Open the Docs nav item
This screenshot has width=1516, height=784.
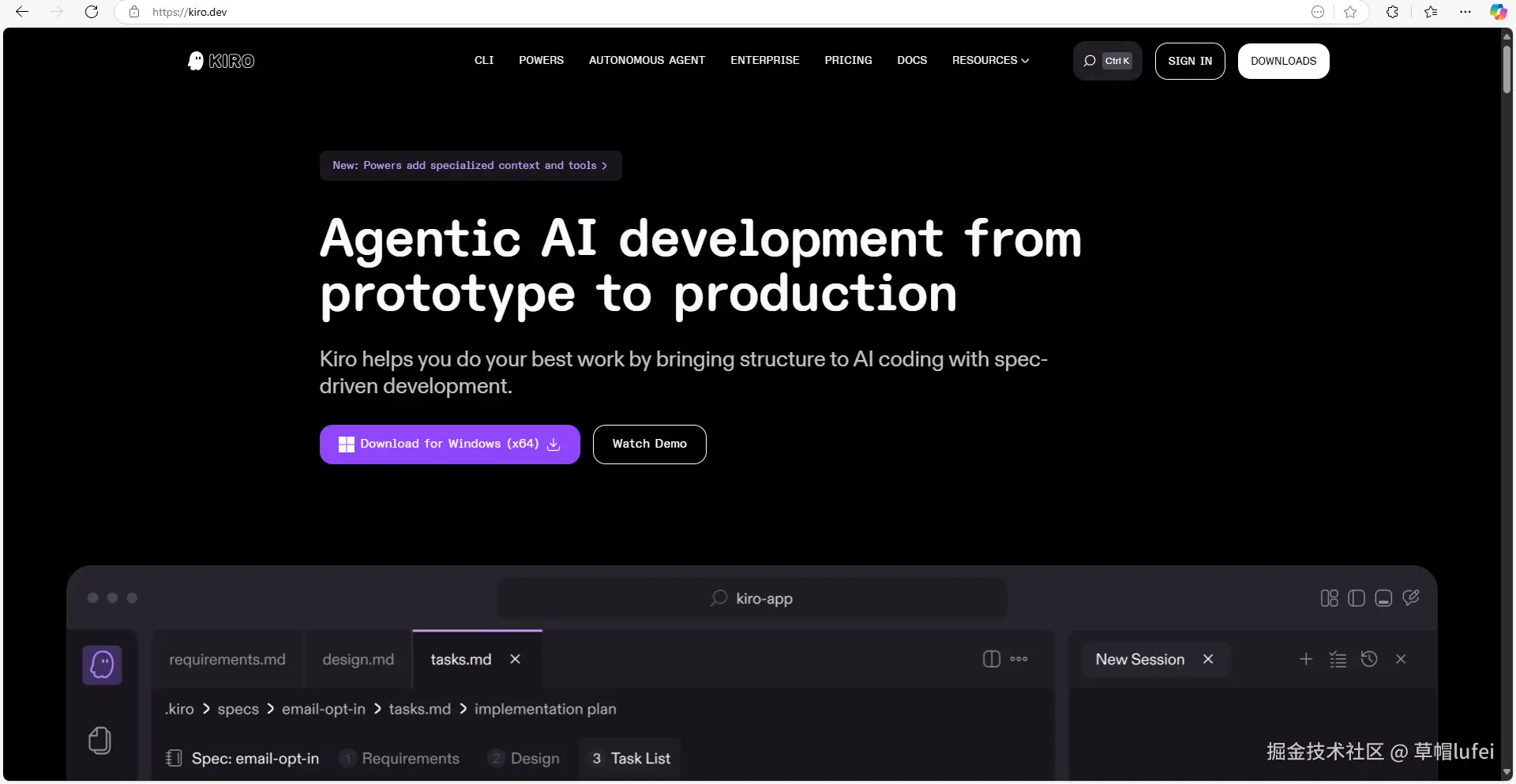click(x=912, y=61)
